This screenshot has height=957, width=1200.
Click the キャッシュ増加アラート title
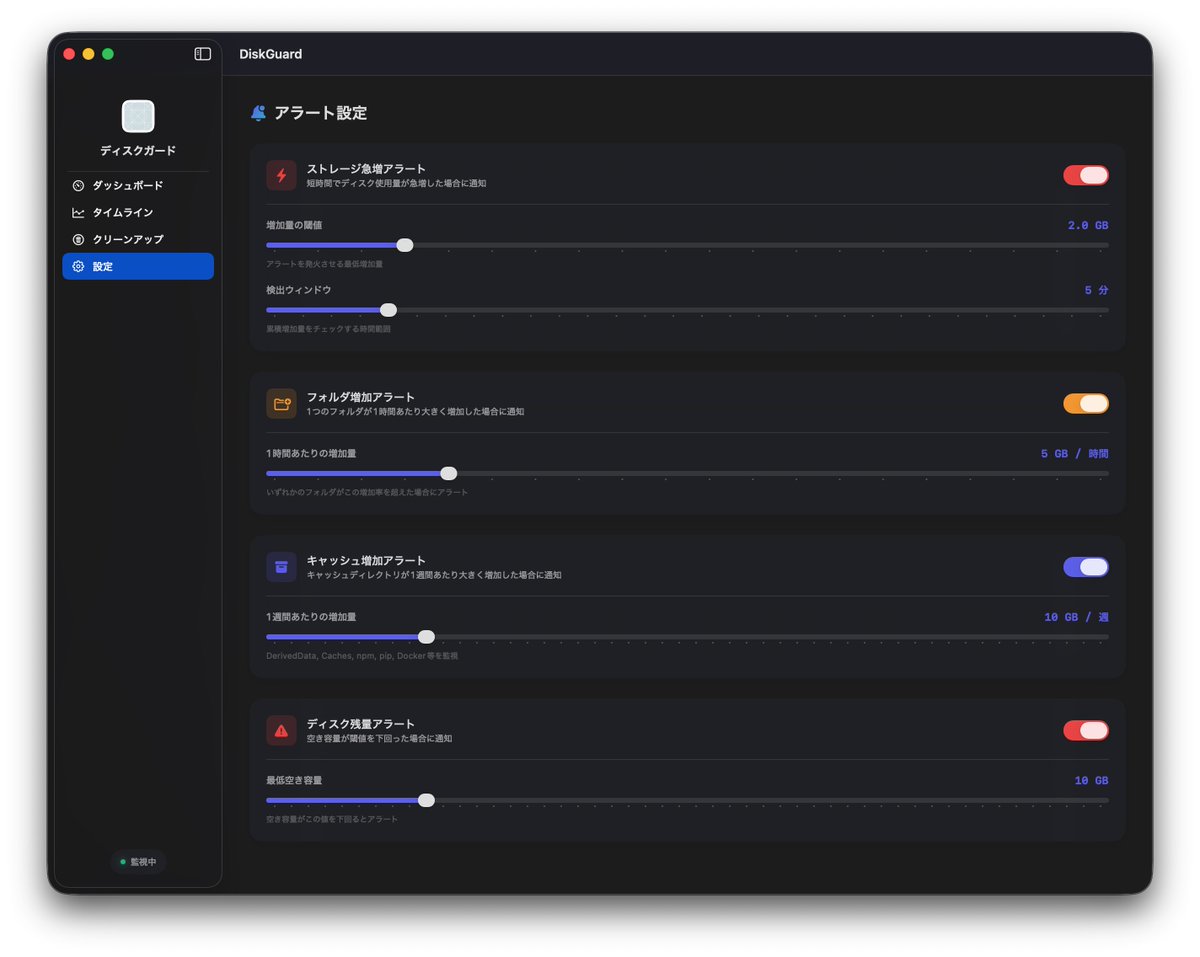point(366,561)
